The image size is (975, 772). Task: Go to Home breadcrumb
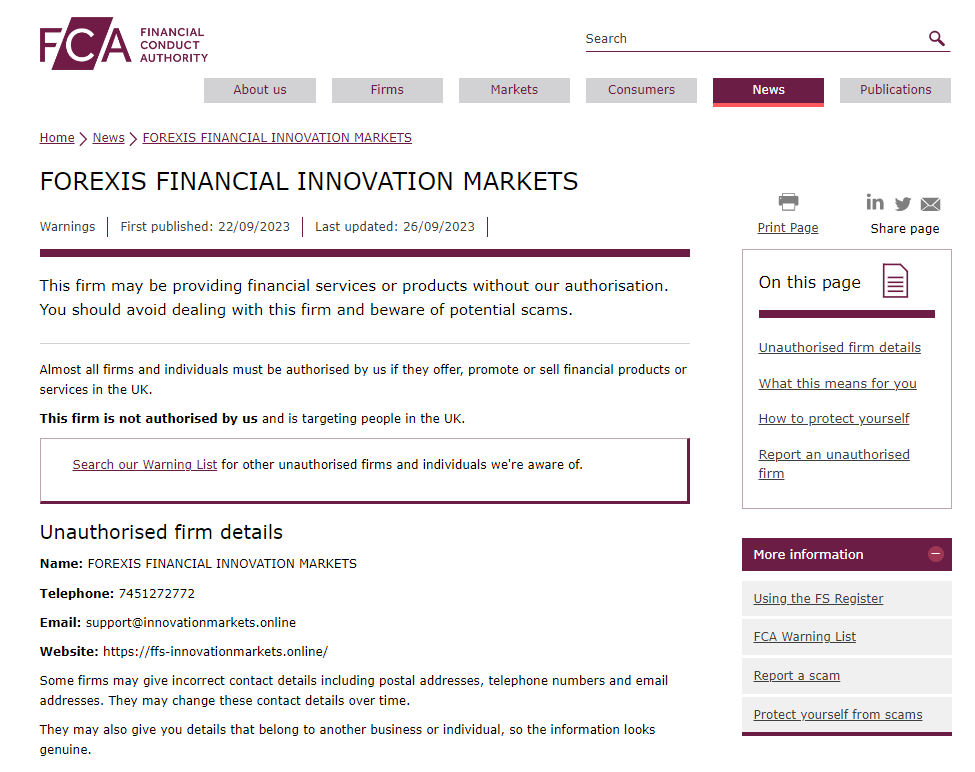click(x=57, y=138)
